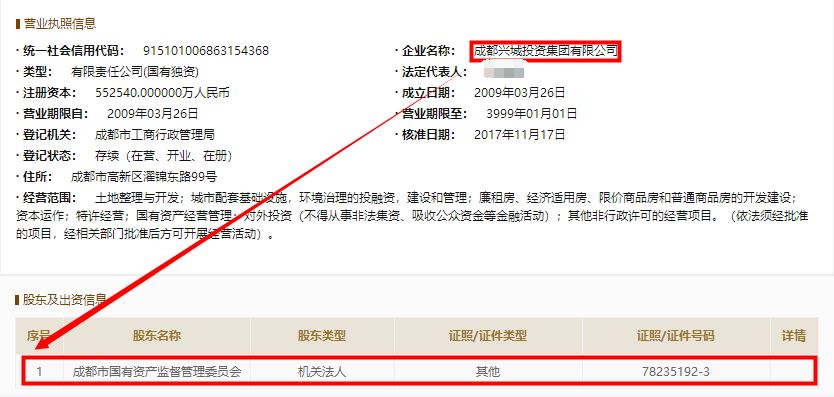834x397 pixels.
Task: Click the 股东类型 column header
Action: pyautogui.click(x=322, y=336)
